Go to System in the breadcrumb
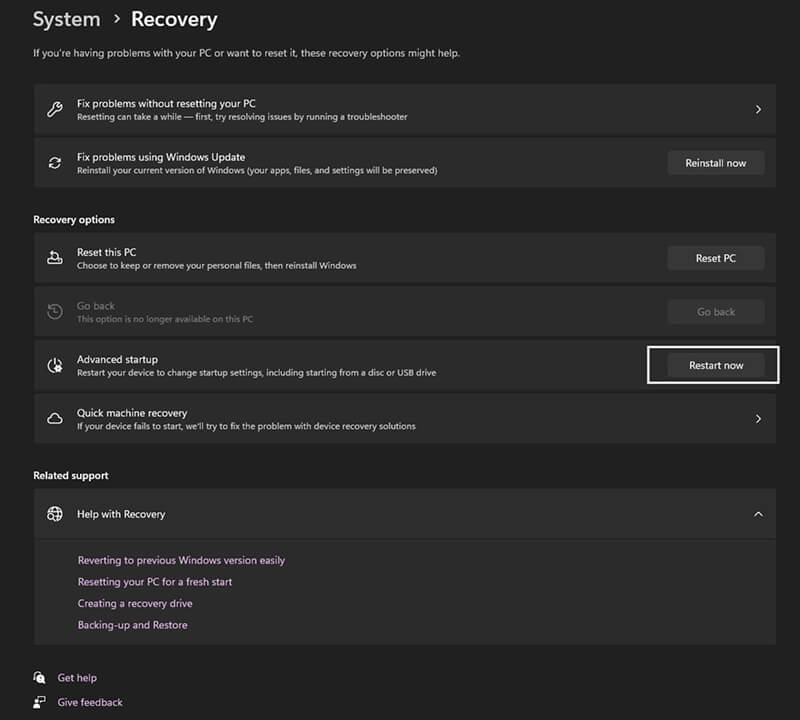 tap(67, 19)
